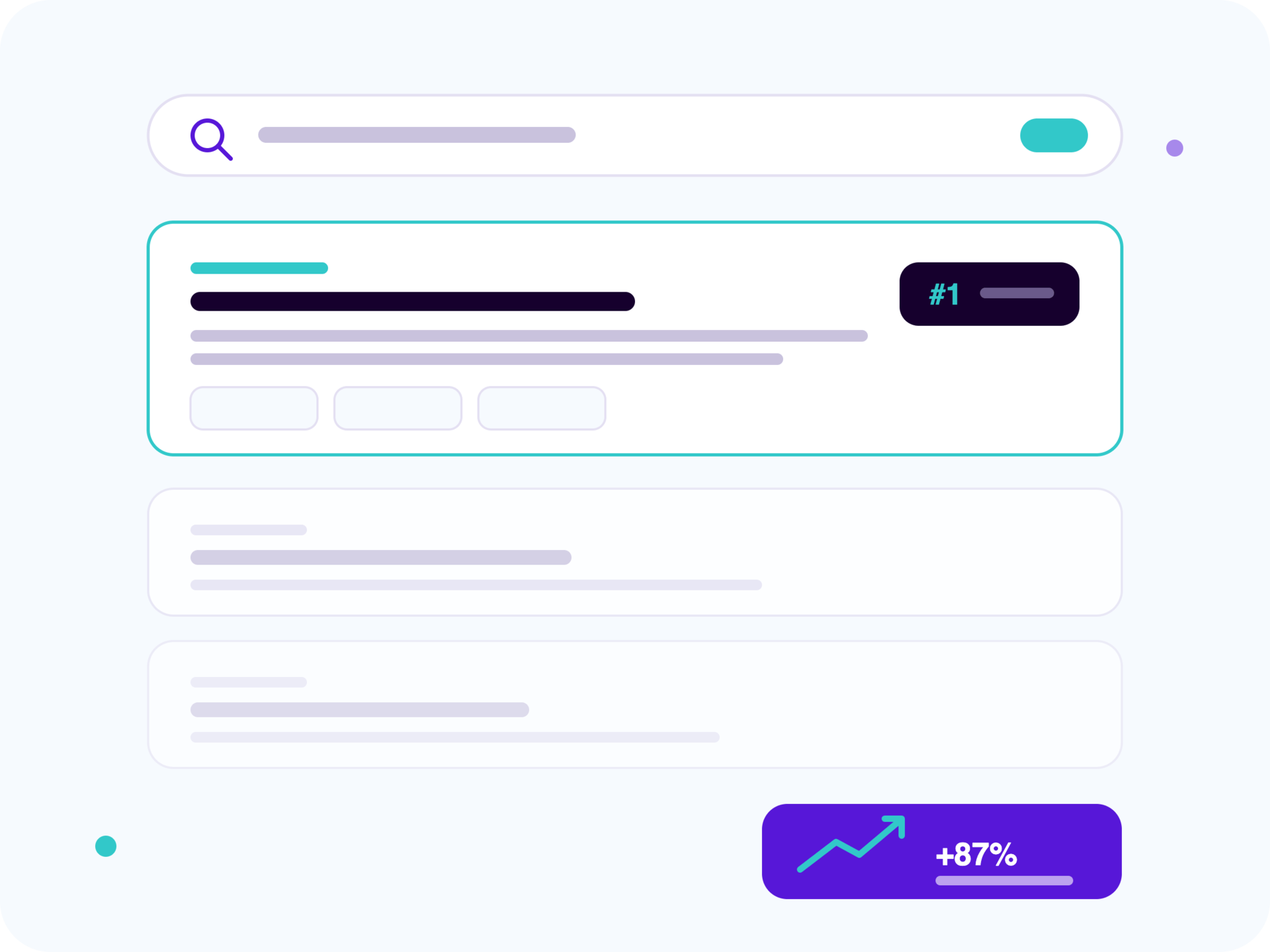Click the third result's description line
The height and width of the screenshot is (952, 1270).
coord(455,737)
